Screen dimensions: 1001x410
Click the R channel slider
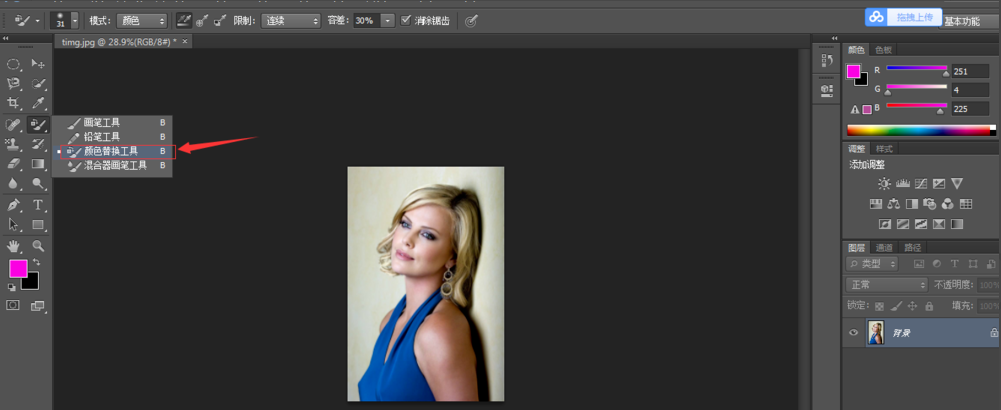pyautogui.click(x=916, y=68)
